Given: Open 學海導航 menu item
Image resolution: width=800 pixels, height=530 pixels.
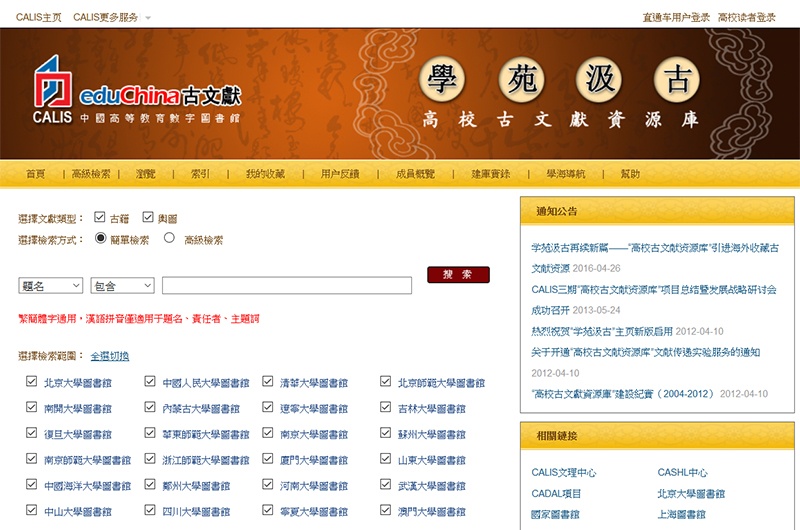Looking at the screenshot, I should [x=566, y=174].
